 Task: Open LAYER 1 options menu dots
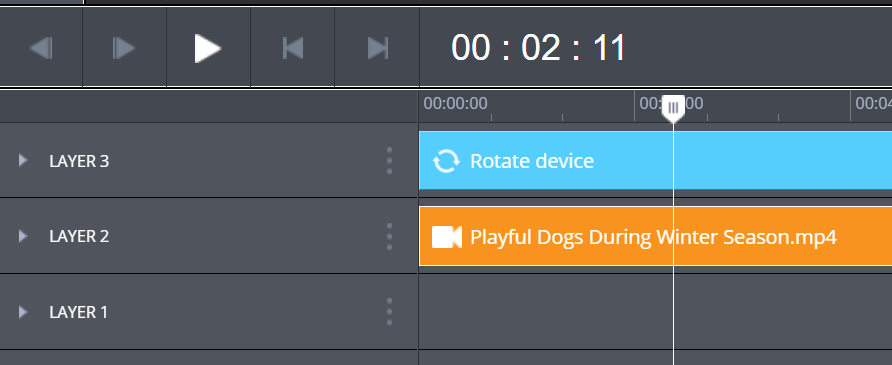point(389,312)
